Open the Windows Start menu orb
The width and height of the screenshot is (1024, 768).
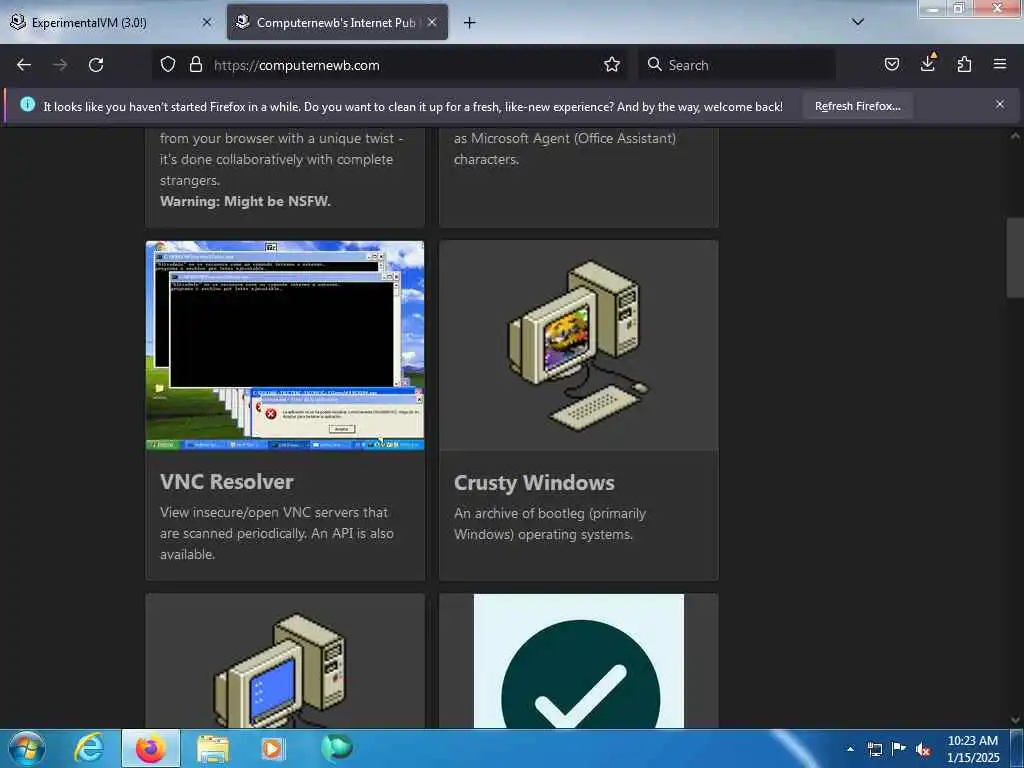pyautogui.click(x=27, y=748)
